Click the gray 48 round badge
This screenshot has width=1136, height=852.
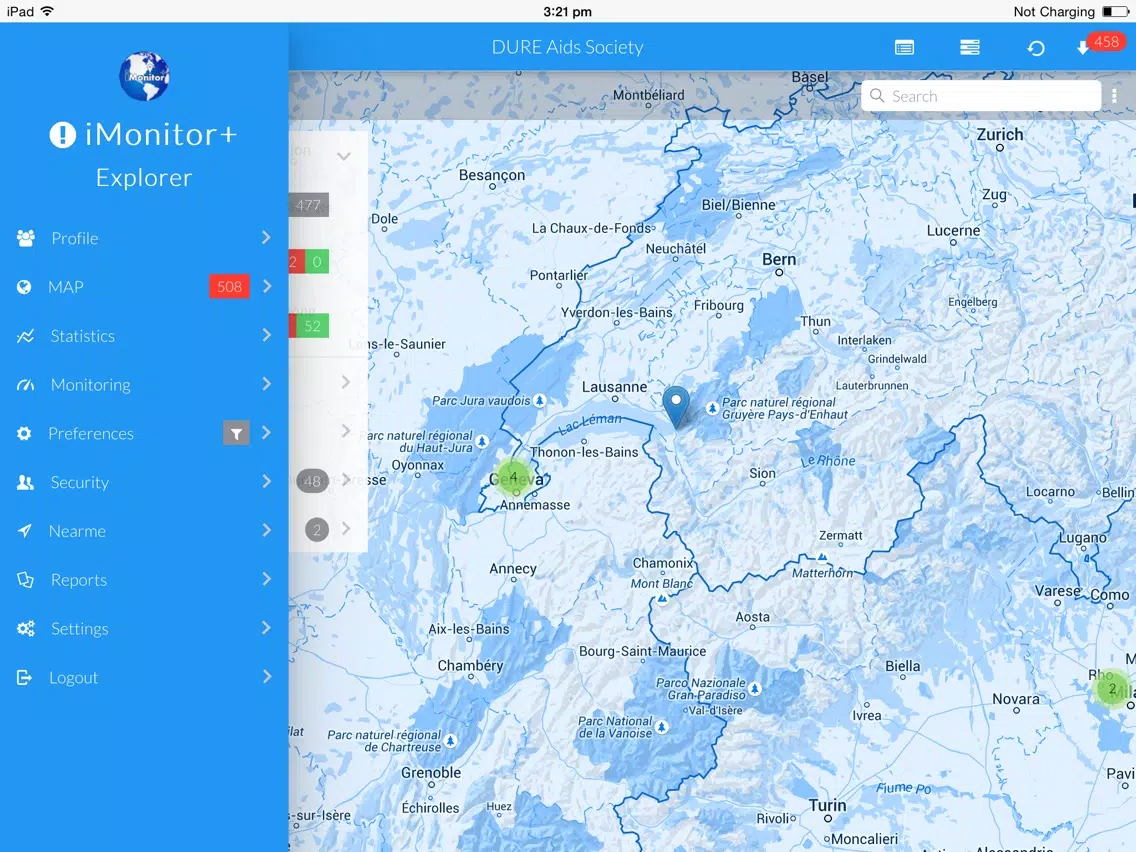point(313,481)
